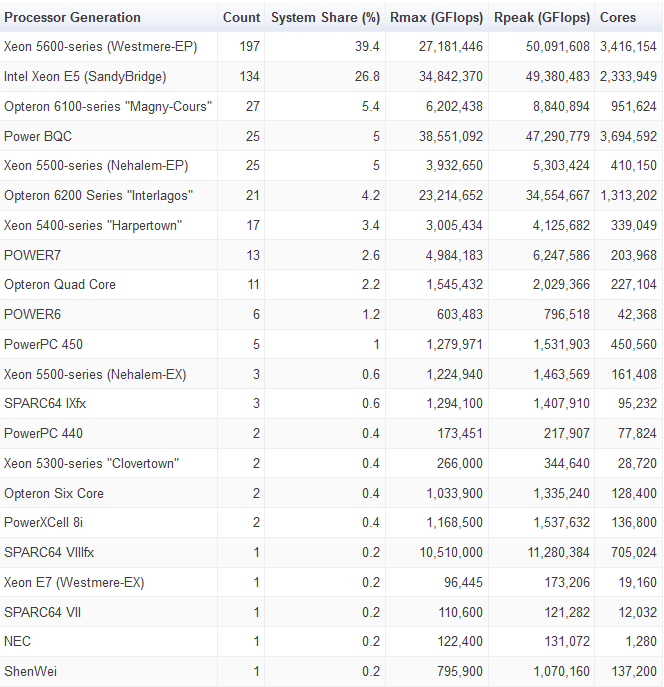Select Opteron 6100-series "Magny-Cours" cell
This screenshot has width=664, height=687.
[108, 106]
